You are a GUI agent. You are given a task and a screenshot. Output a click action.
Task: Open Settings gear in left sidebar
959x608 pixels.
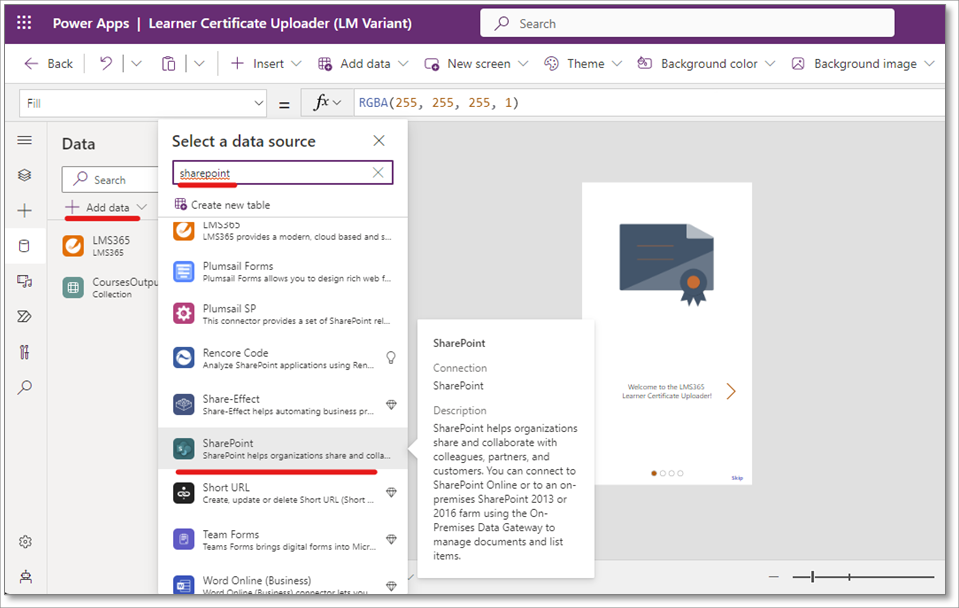coord(25,542)
